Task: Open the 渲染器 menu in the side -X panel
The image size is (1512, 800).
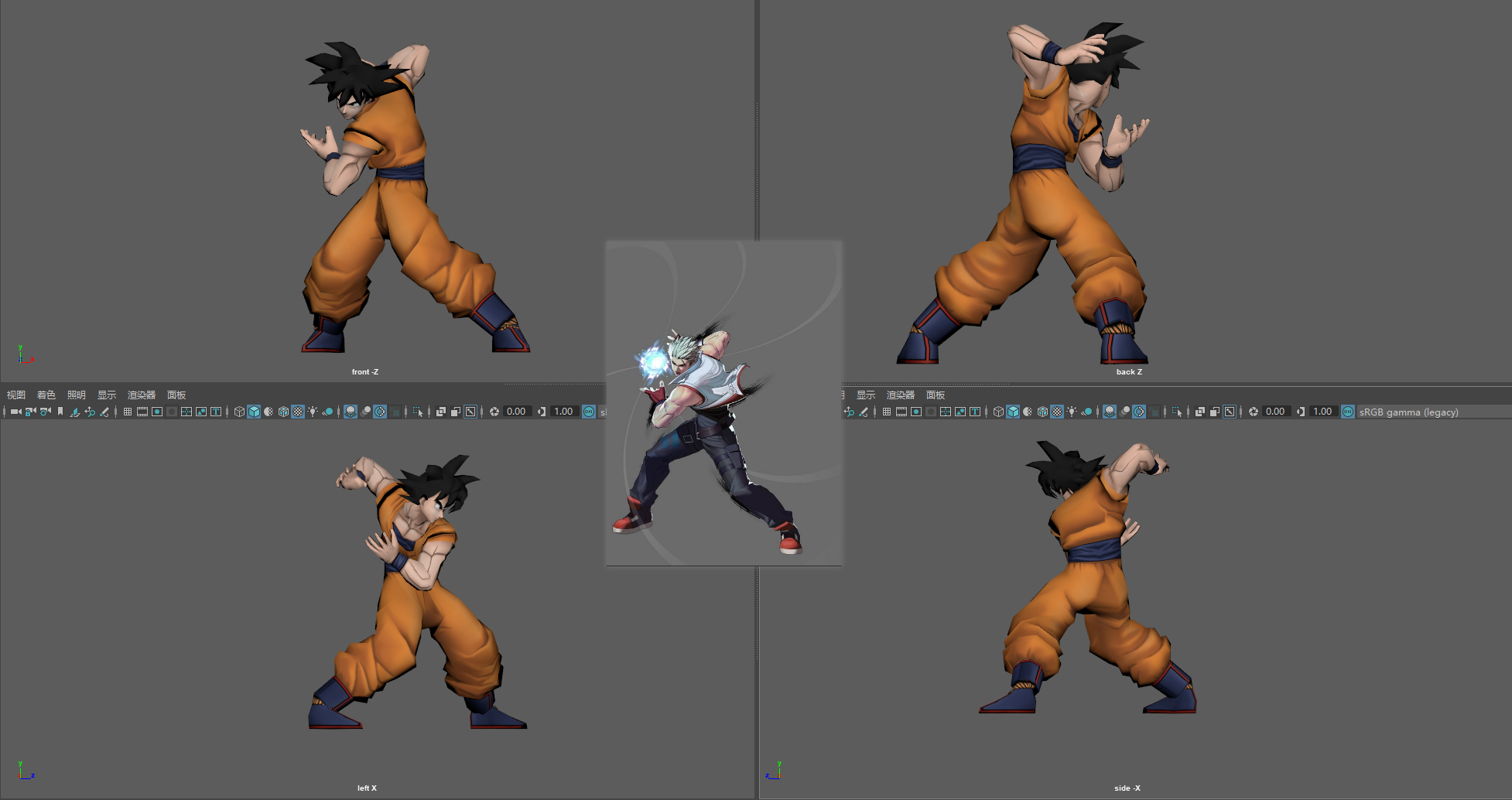Action: pyautogui.click(x=901, y=395)
